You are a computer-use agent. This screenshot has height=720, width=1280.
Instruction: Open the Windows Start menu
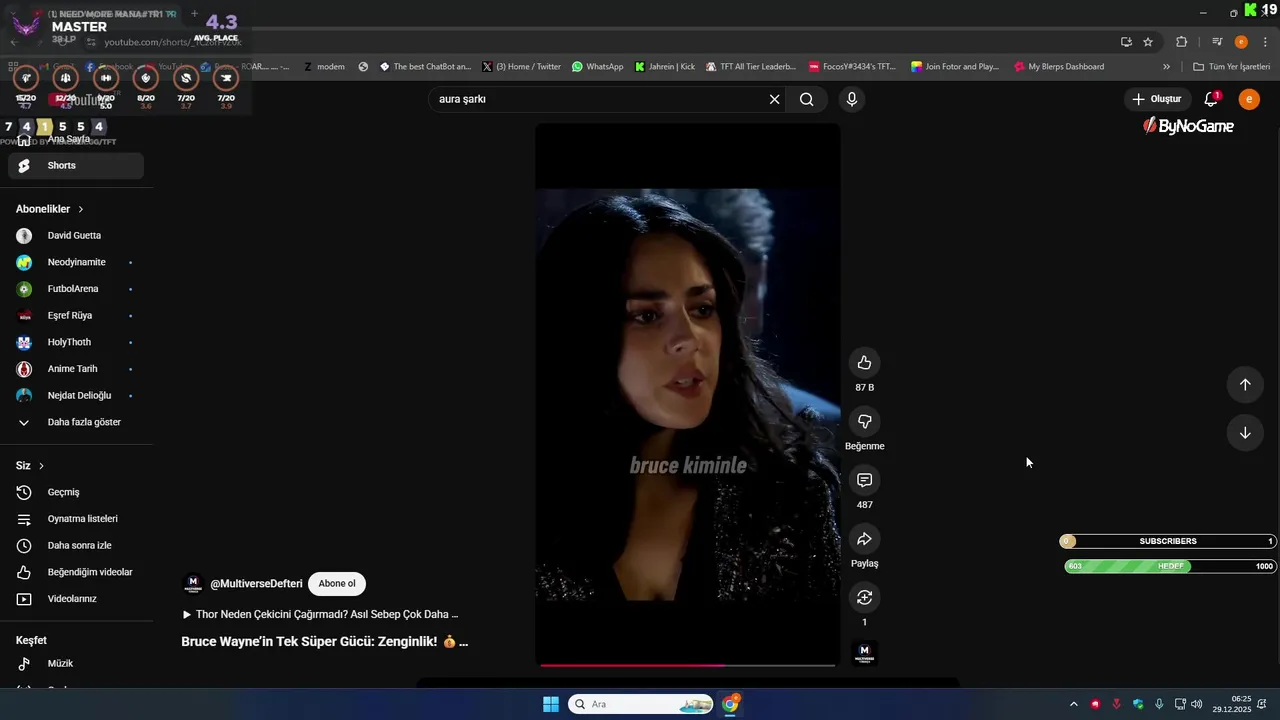551,704
